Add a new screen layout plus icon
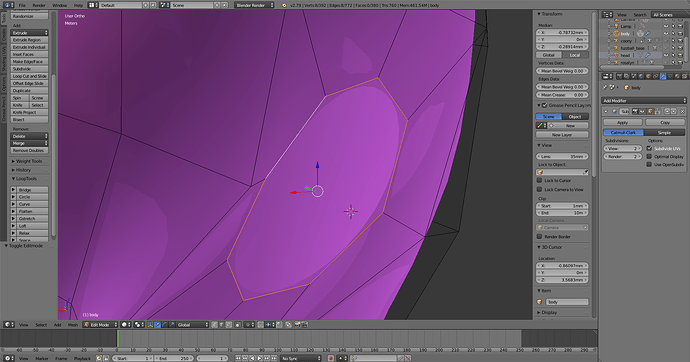The width and height of the screenshot is (690, 362). click(x=146, y=5)
